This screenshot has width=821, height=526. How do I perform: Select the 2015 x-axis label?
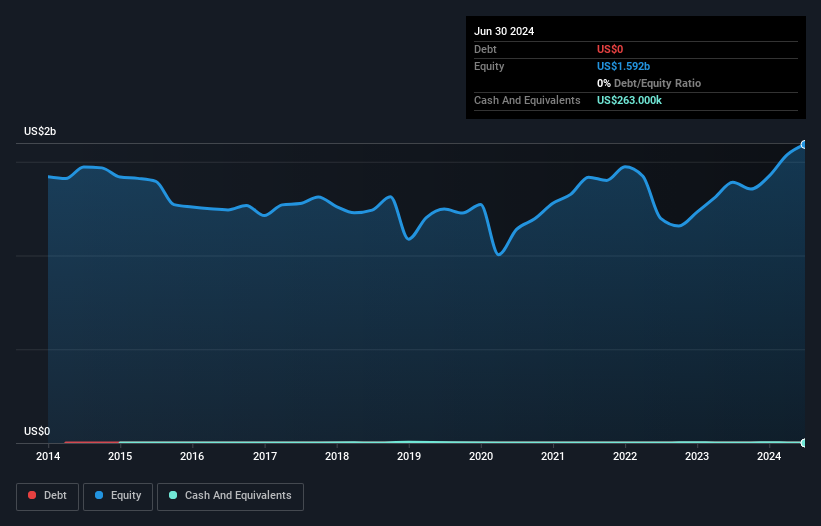click(120, 456)
